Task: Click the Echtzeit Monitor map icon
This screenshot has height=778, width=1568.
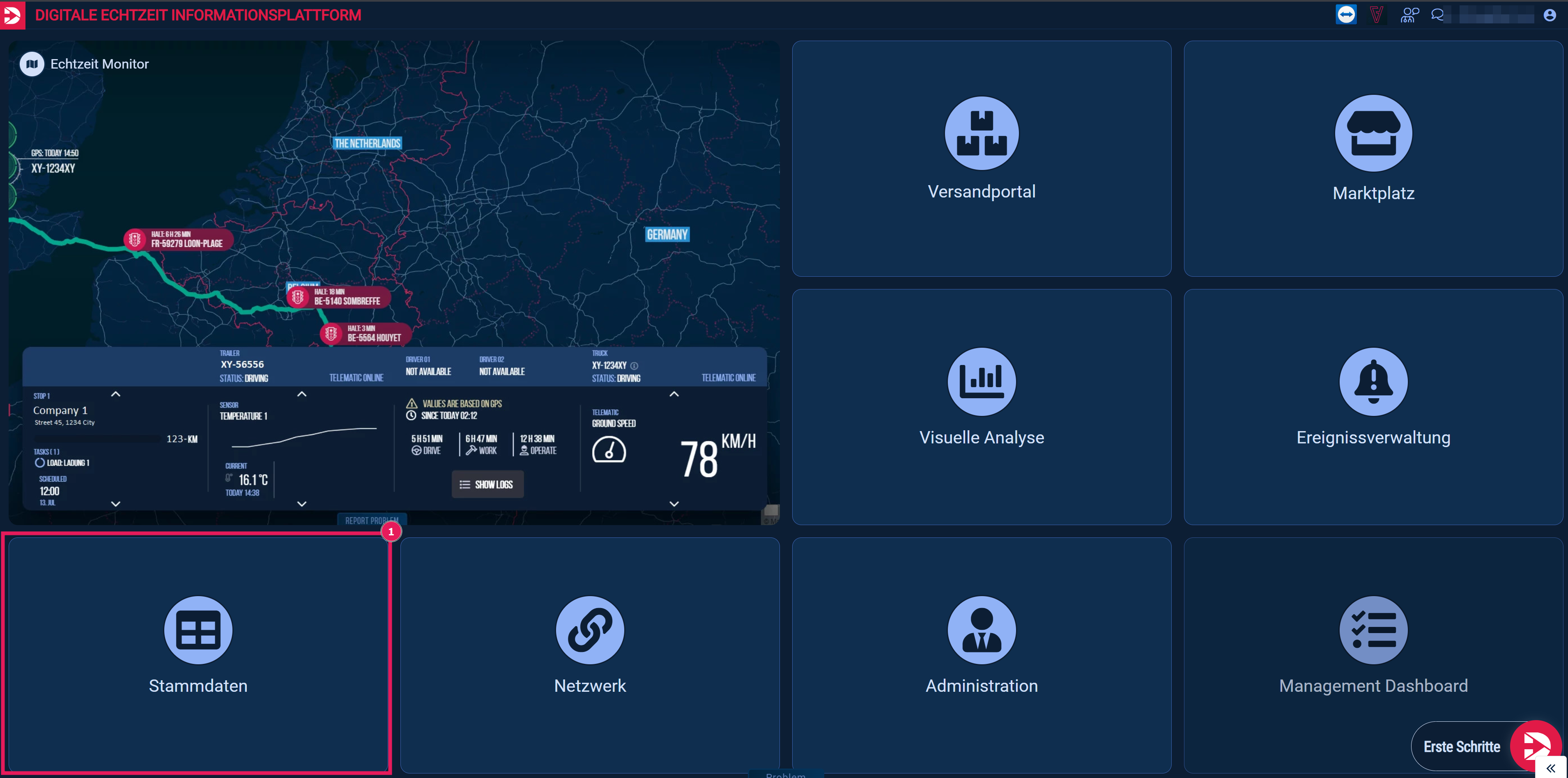Action: pyautogui.click(x=32, y=64)
